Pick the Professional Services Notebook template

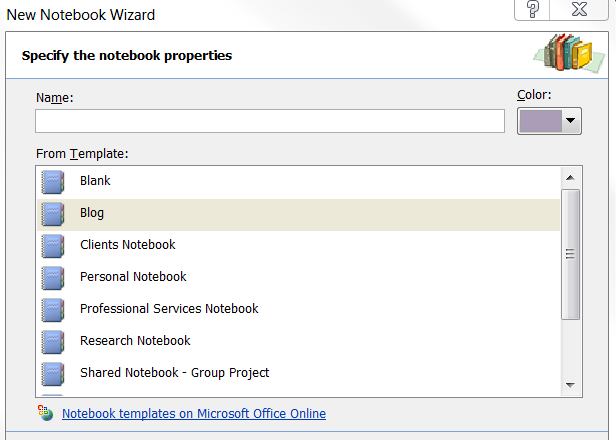(x=298, y=310)
